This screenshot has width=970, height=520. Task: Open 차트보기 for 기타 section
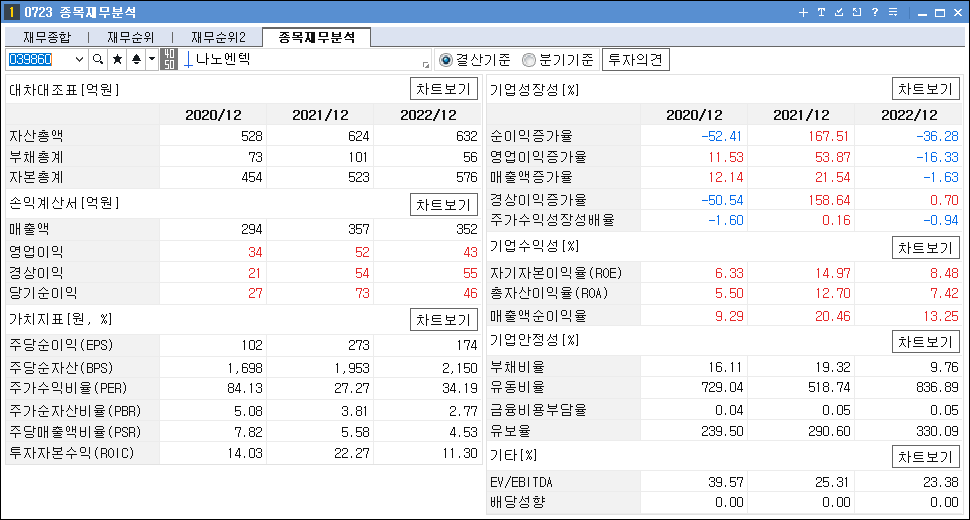pos(925,457)
